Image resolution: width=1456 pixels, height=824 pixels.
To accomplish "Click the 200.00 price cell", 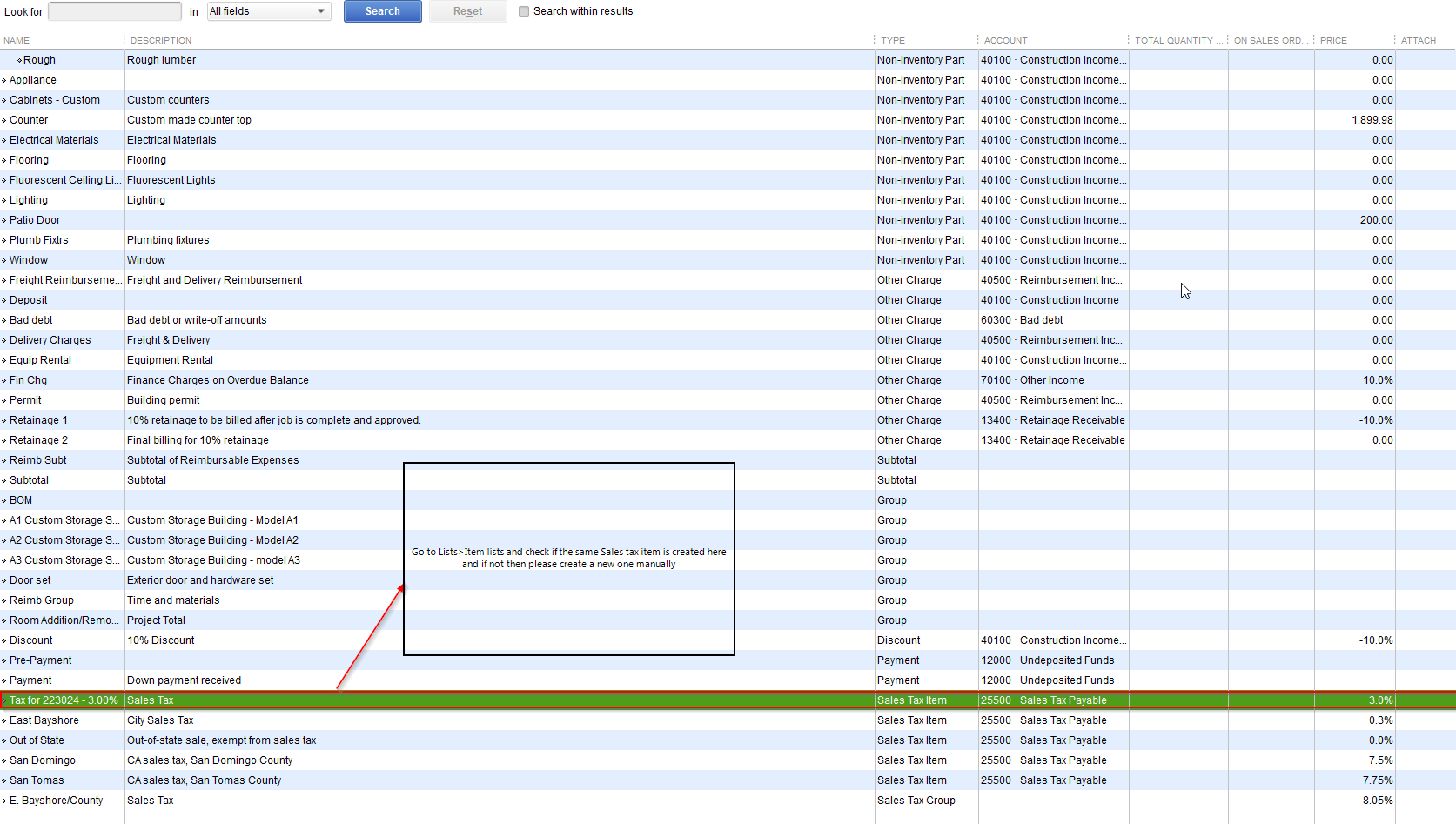I will [1377, 220].
